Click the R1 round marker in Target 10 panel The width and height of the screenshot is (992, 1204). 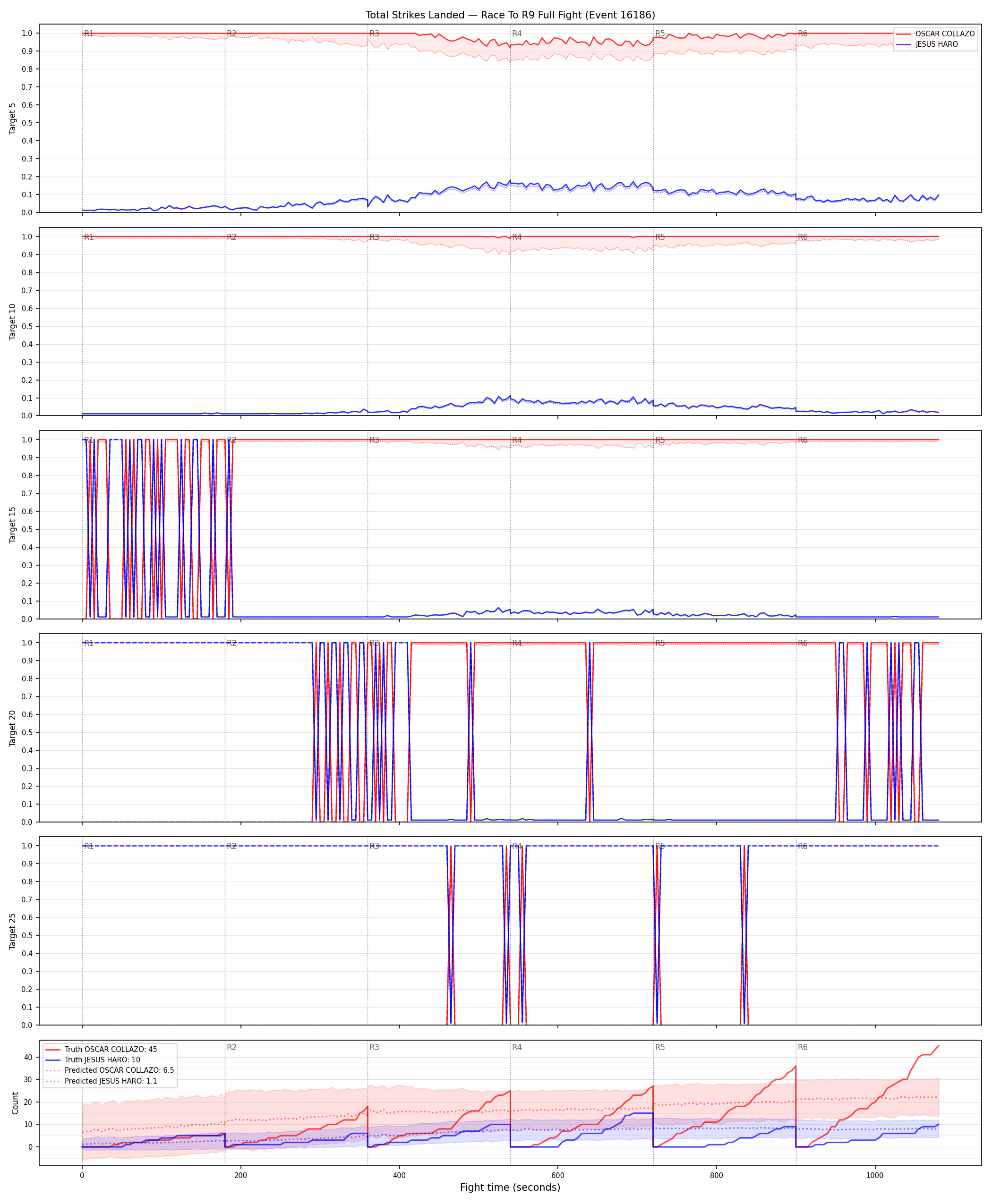point(89,237)
